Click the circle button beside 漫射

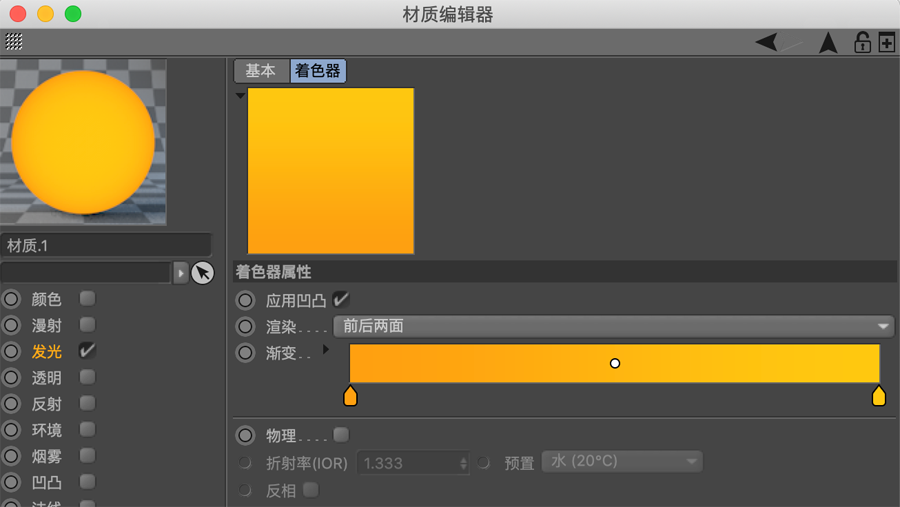pyautogui.click(x=11, y=326)
